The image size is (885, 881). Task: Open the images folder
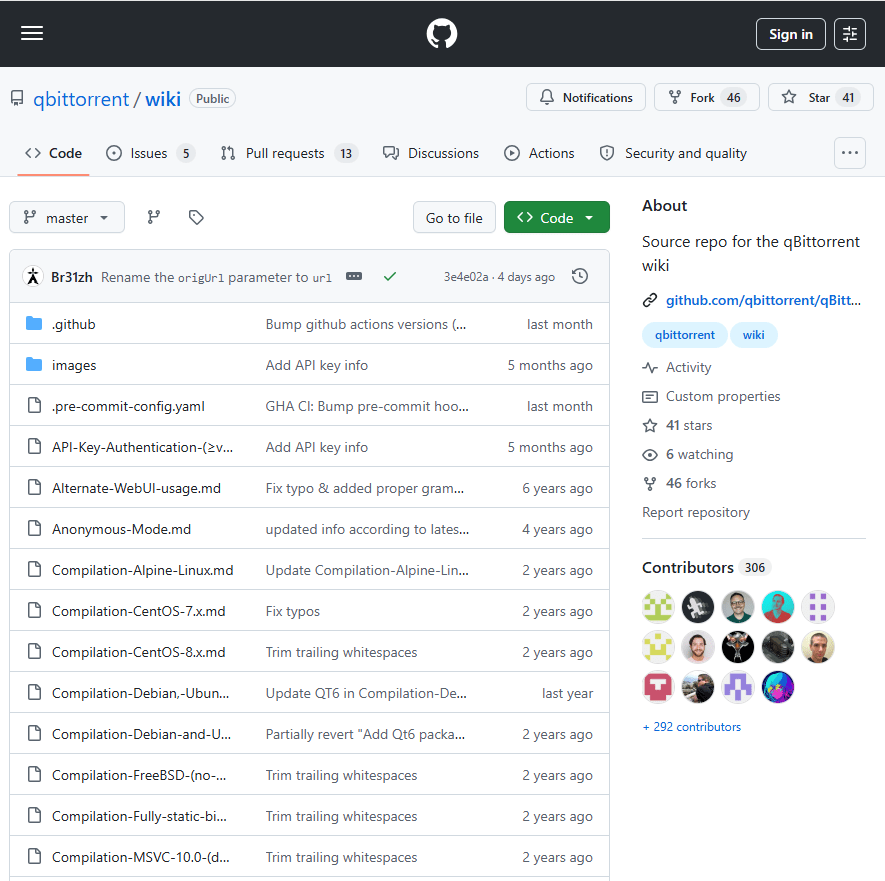click(x=74, y=365)
